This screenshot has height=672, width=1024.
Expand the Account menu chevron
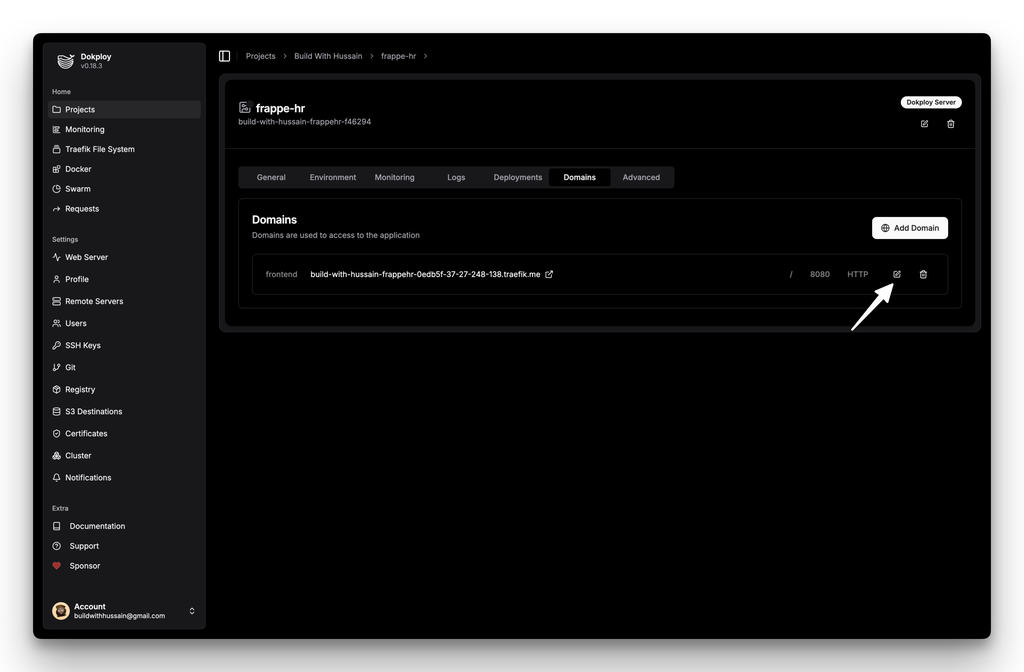coord(192,611)
